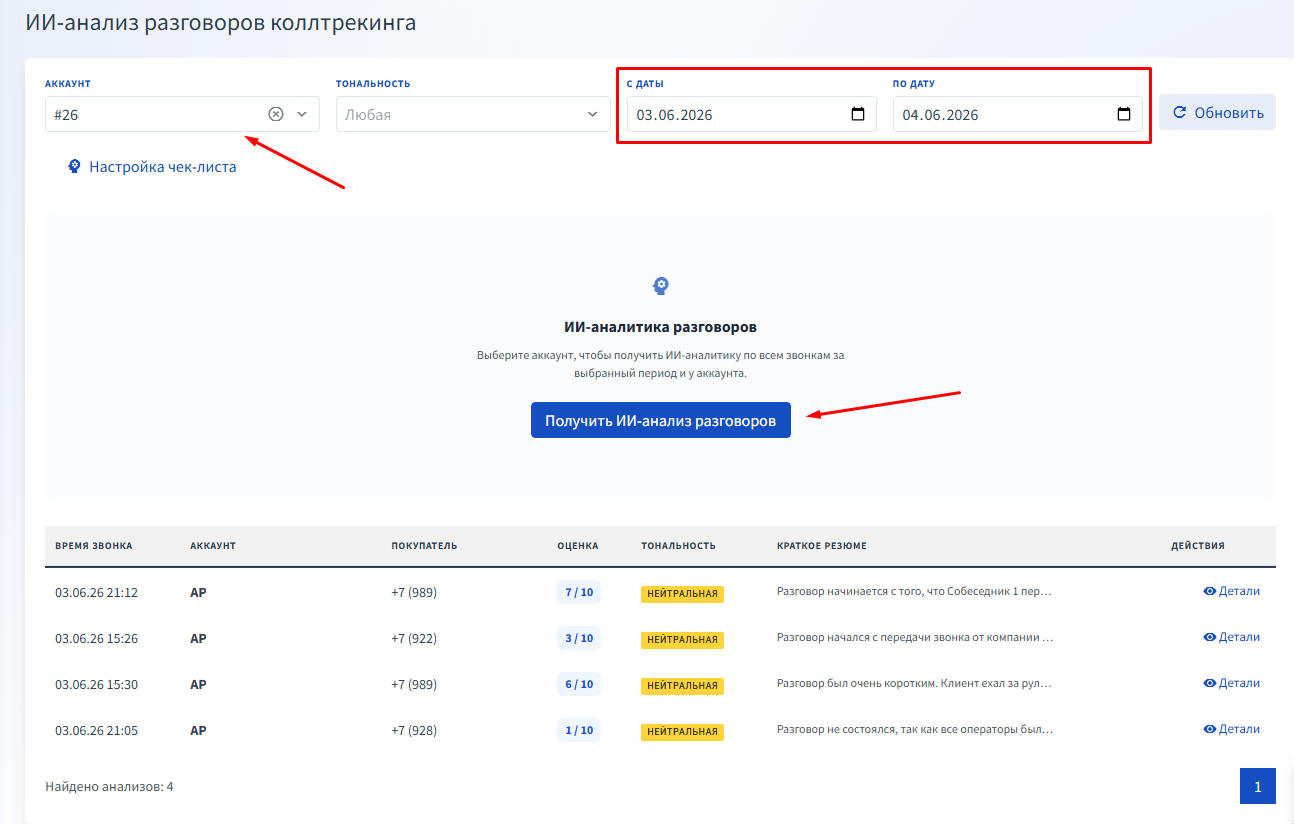
Task: Open Детали for the 15:26 call
Action: pyautogui.click(x=1231, y=637)
